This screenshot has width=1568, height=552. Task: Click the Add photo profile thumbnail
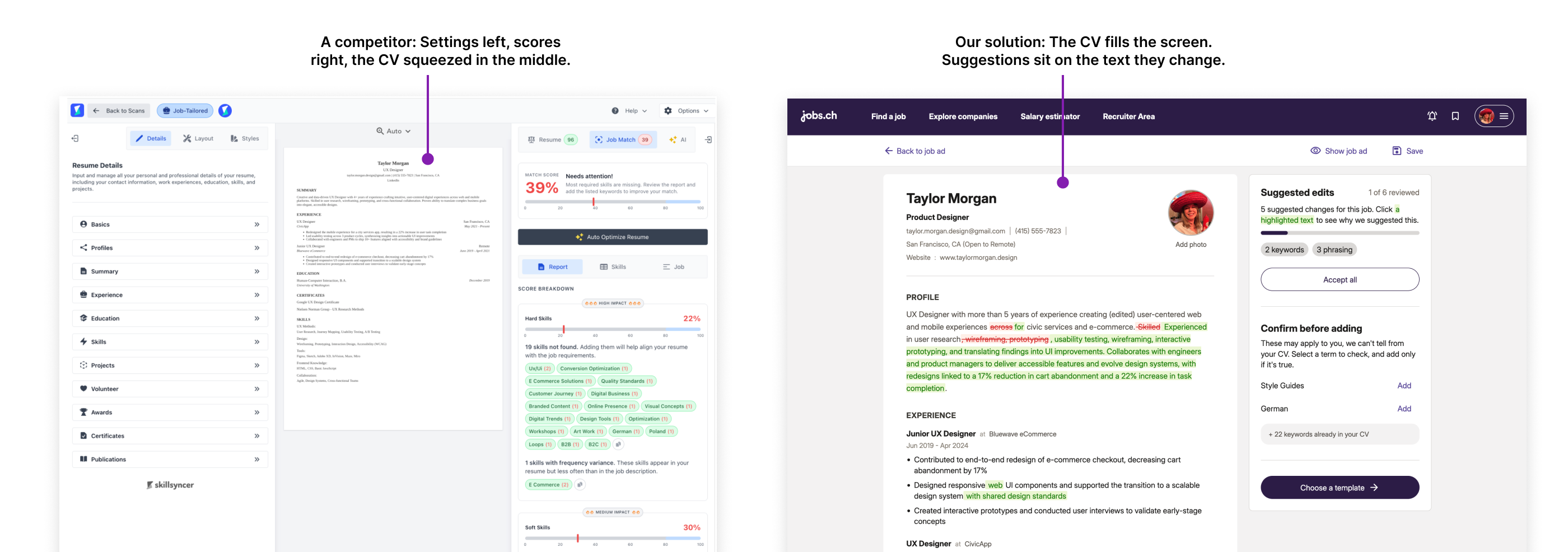click(1190, 213)
